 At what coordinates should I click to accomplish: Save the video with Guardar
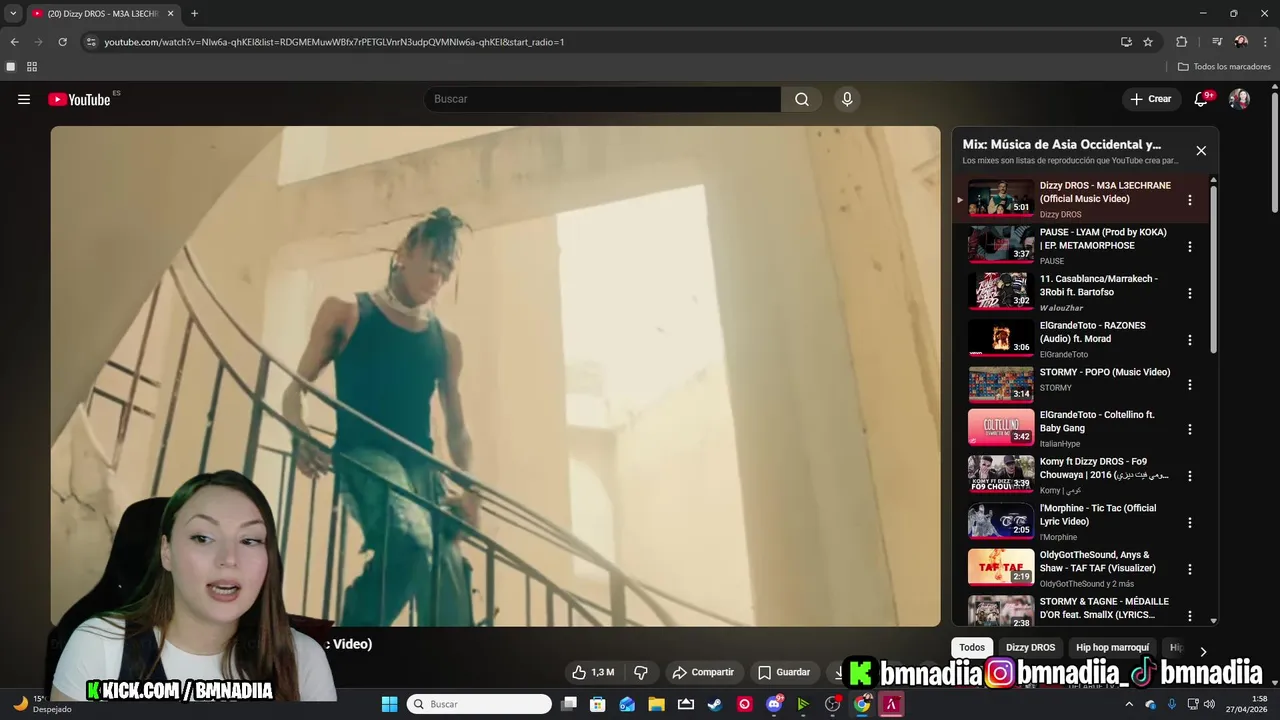pos(784,672)
